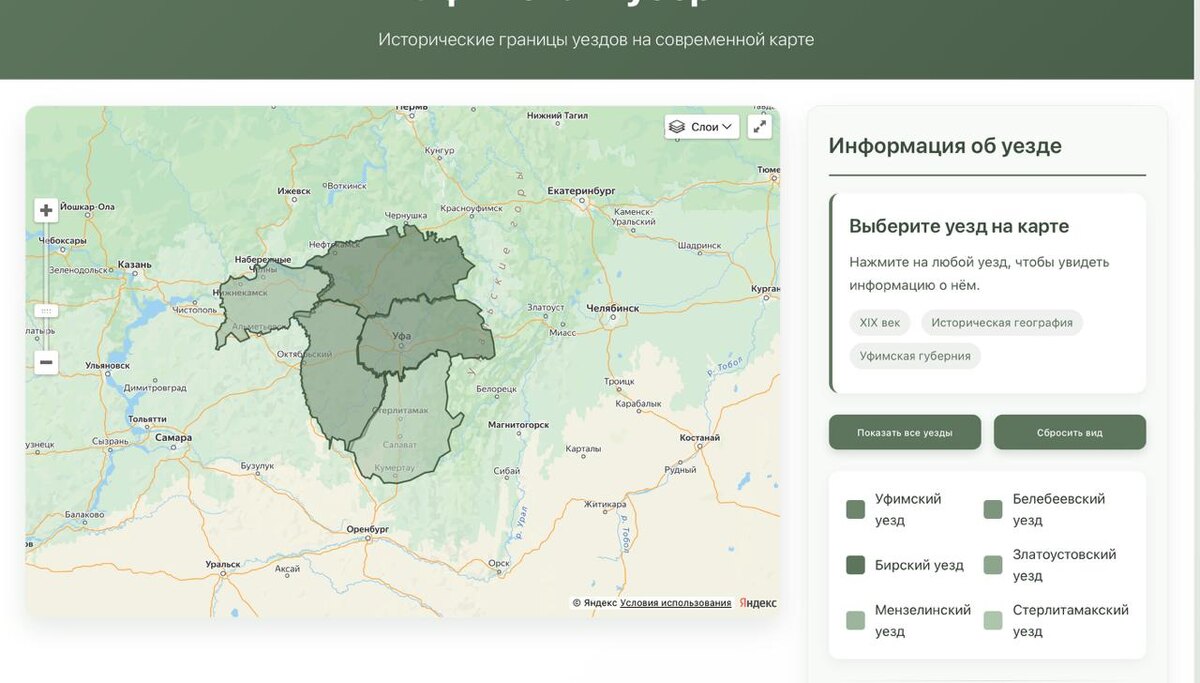1200x683 pixels.
Task: Click the layers stack icon
Action: tap(677, 127)
